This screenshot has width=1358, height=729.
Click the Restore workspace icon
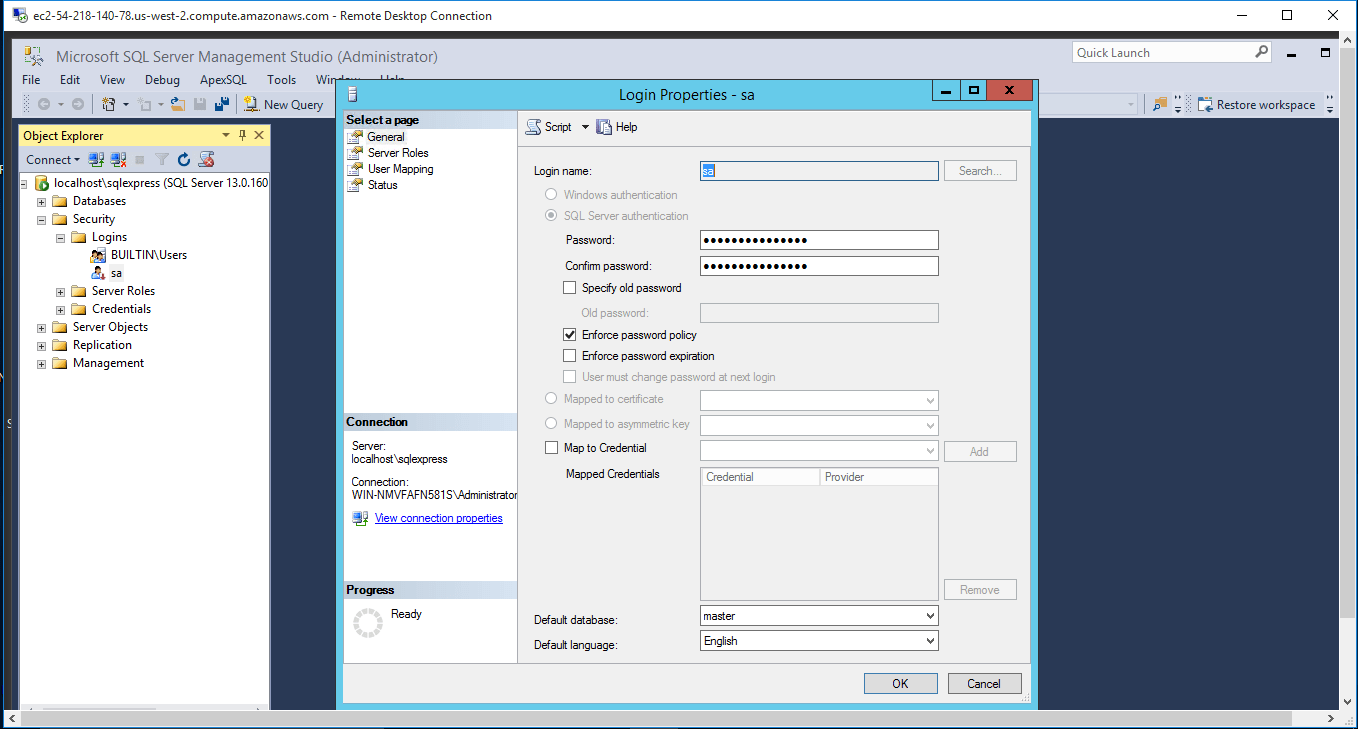click(1205, 104)
